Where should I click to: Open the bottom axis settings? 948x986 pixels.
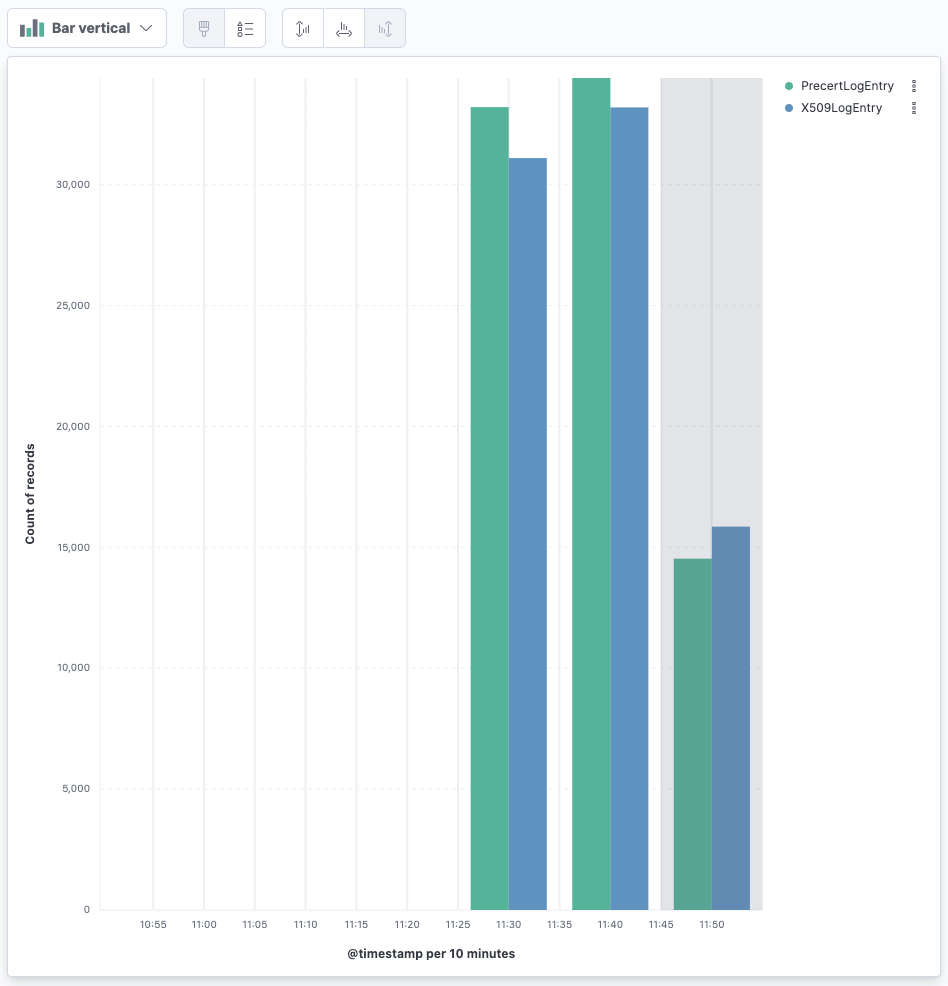tap(344, 29)
